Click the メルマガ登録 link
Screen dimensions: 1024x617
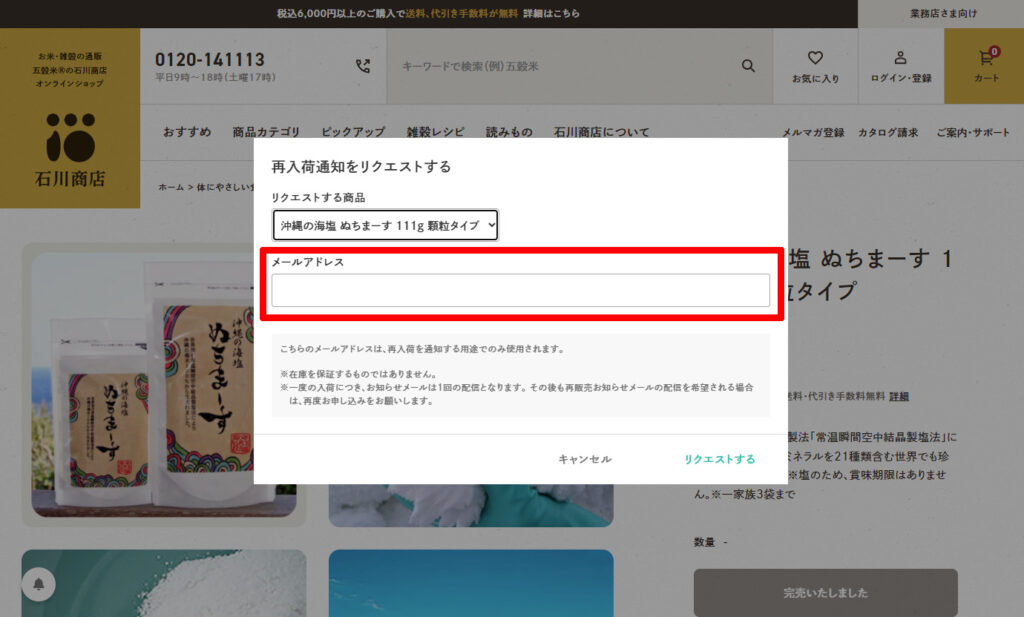813,133
